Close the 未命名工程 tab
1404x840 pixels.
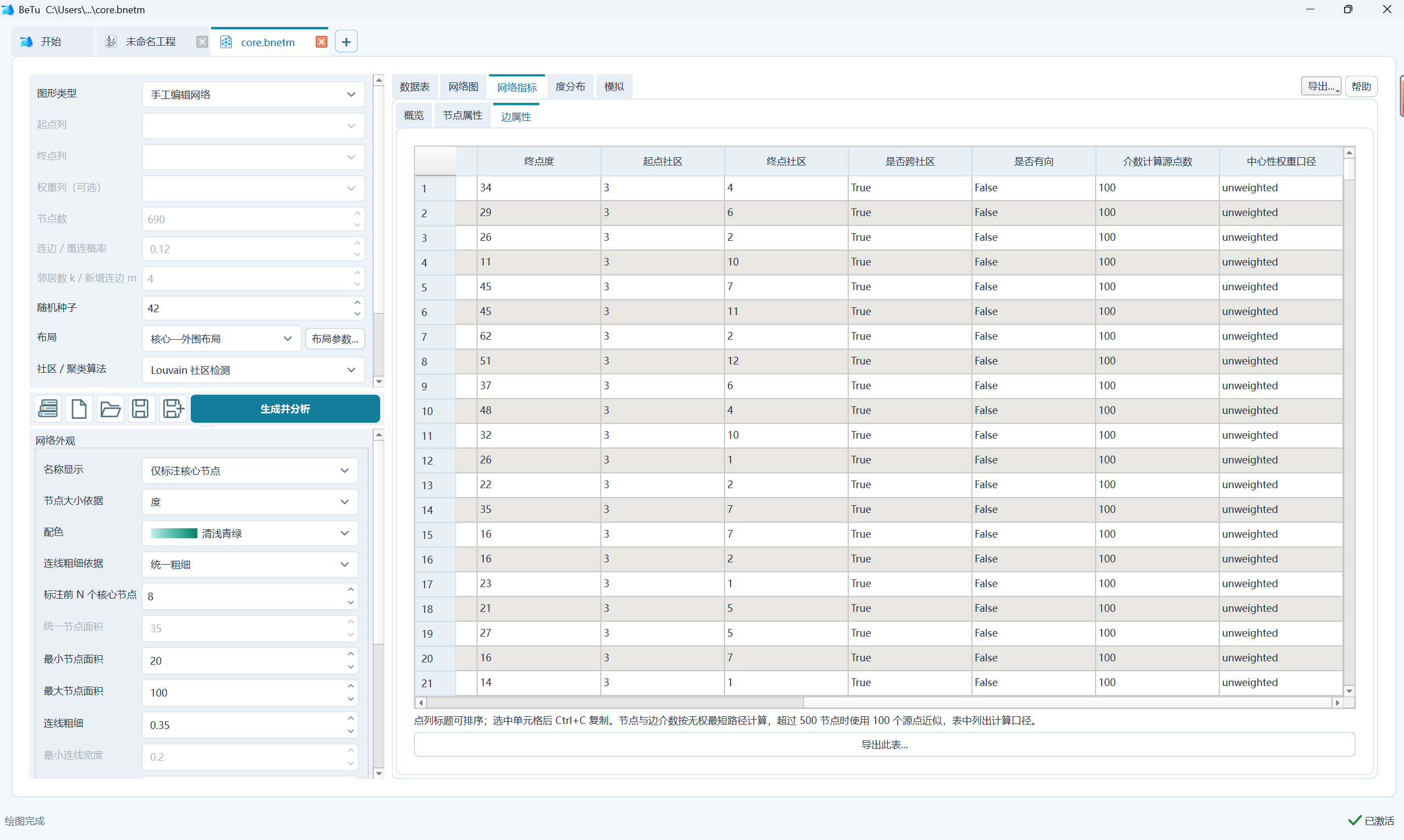point(202,42)
